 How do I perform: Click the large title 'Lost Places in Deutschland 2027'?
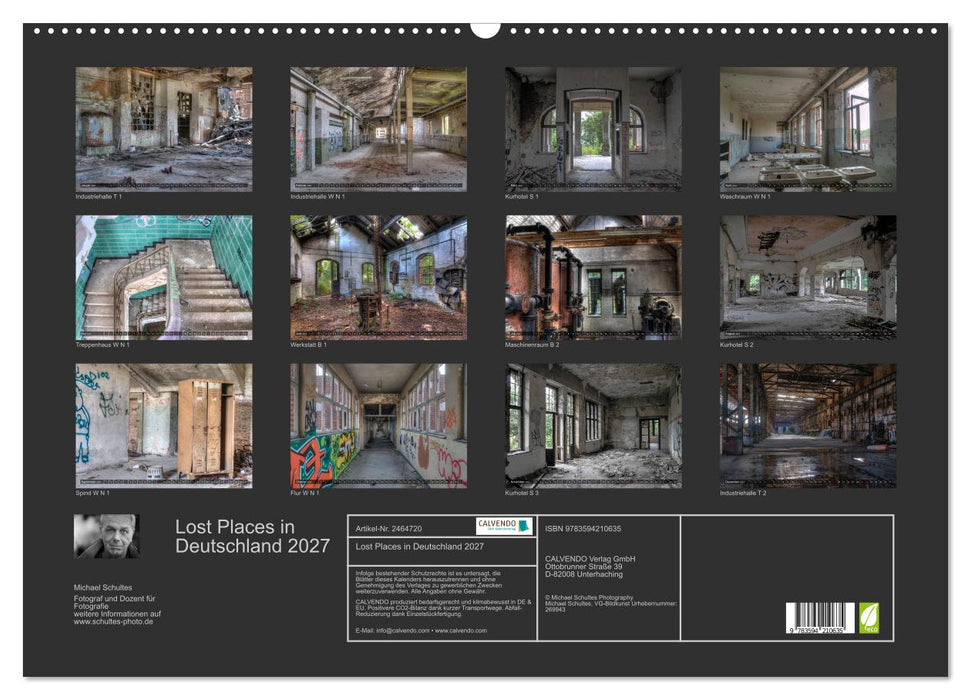[252, 536]
